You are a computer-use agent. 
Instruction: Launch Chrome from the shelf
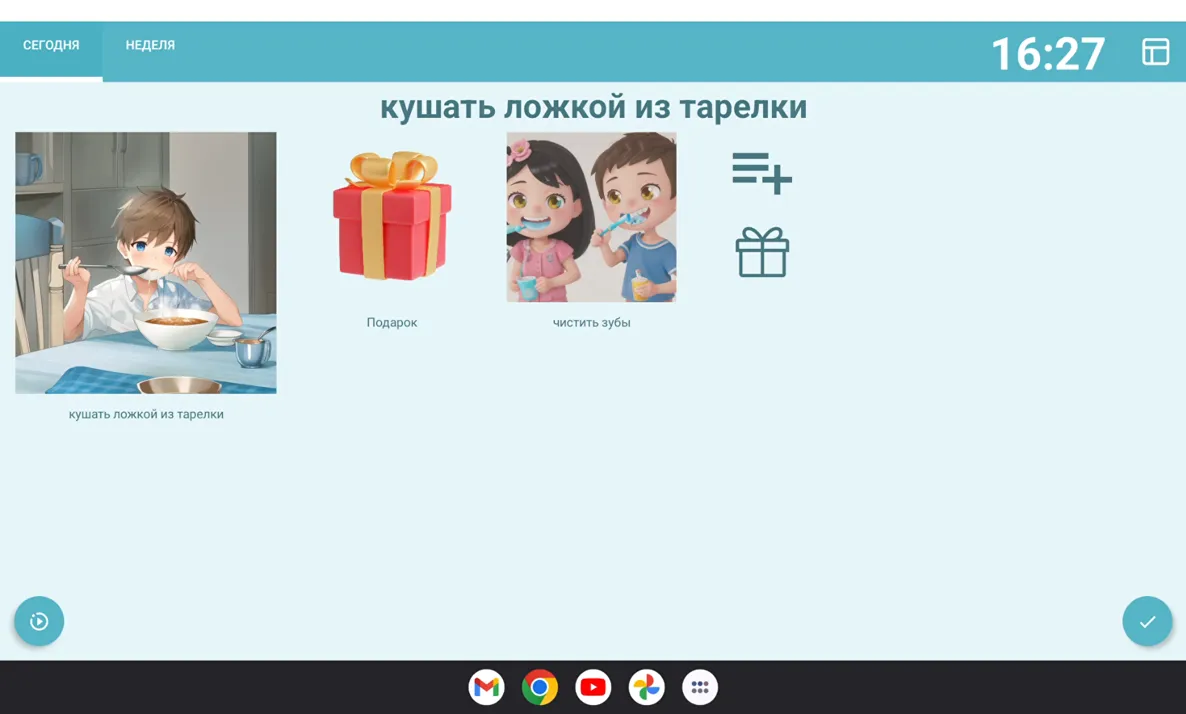(x=539, y=688)
